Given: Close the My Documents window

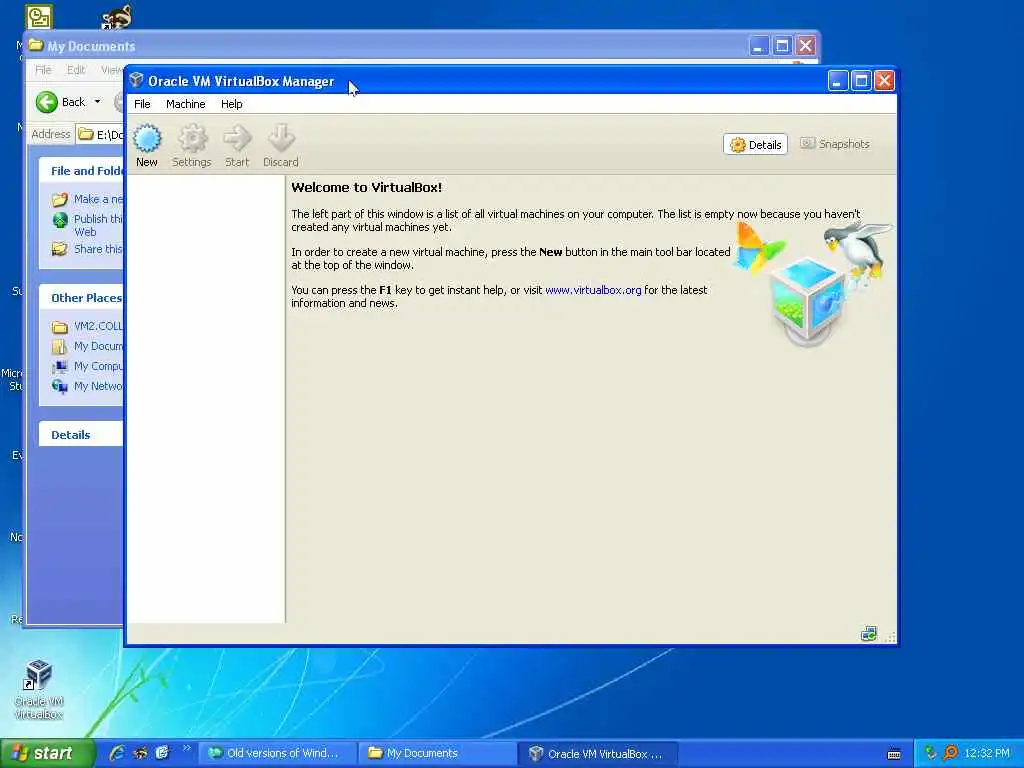Looking at the screenshot, I should click(806, 46).
